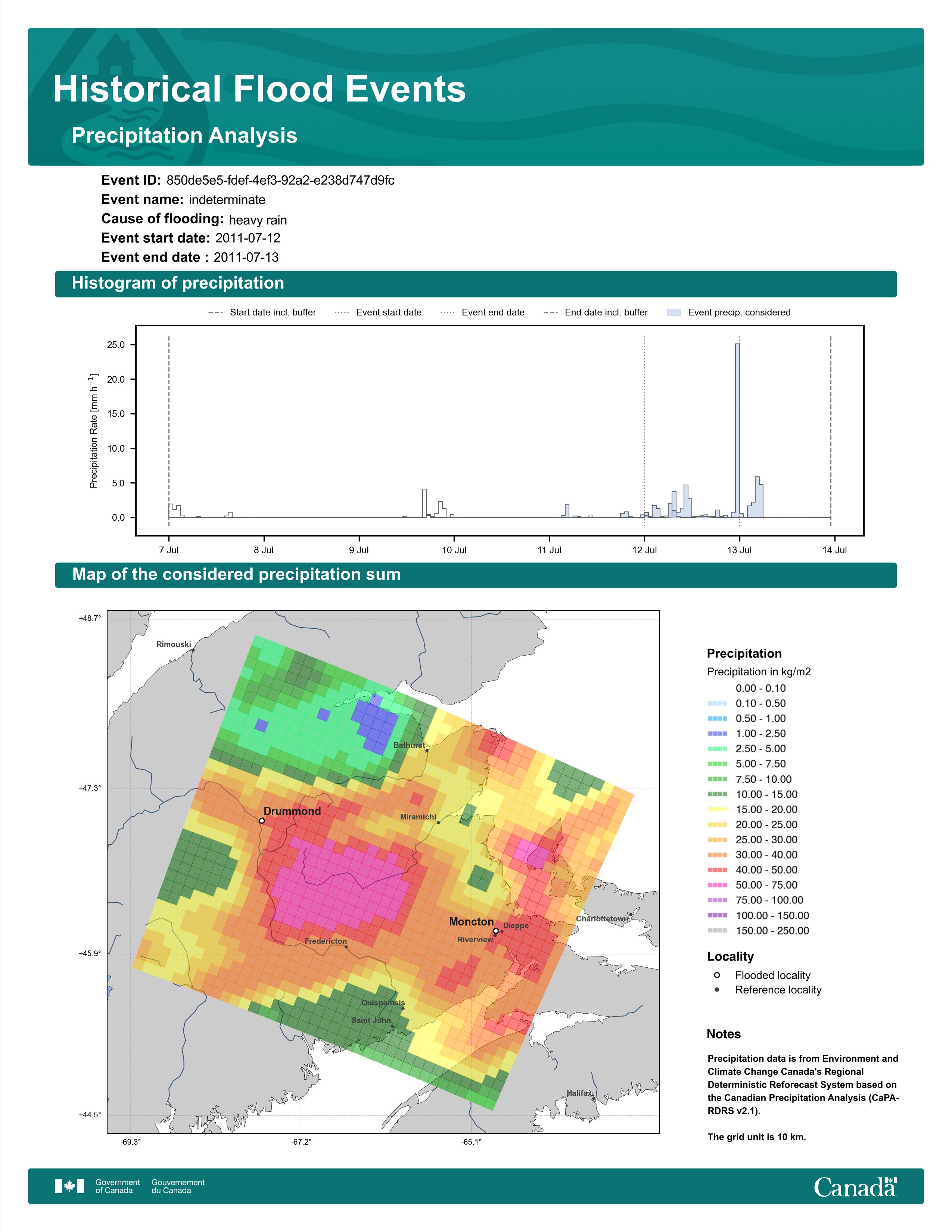Click the 30.00 - 40.00 legend color swatch
This screenshot has width=952, height=1232.
click(x=717, y=855)
